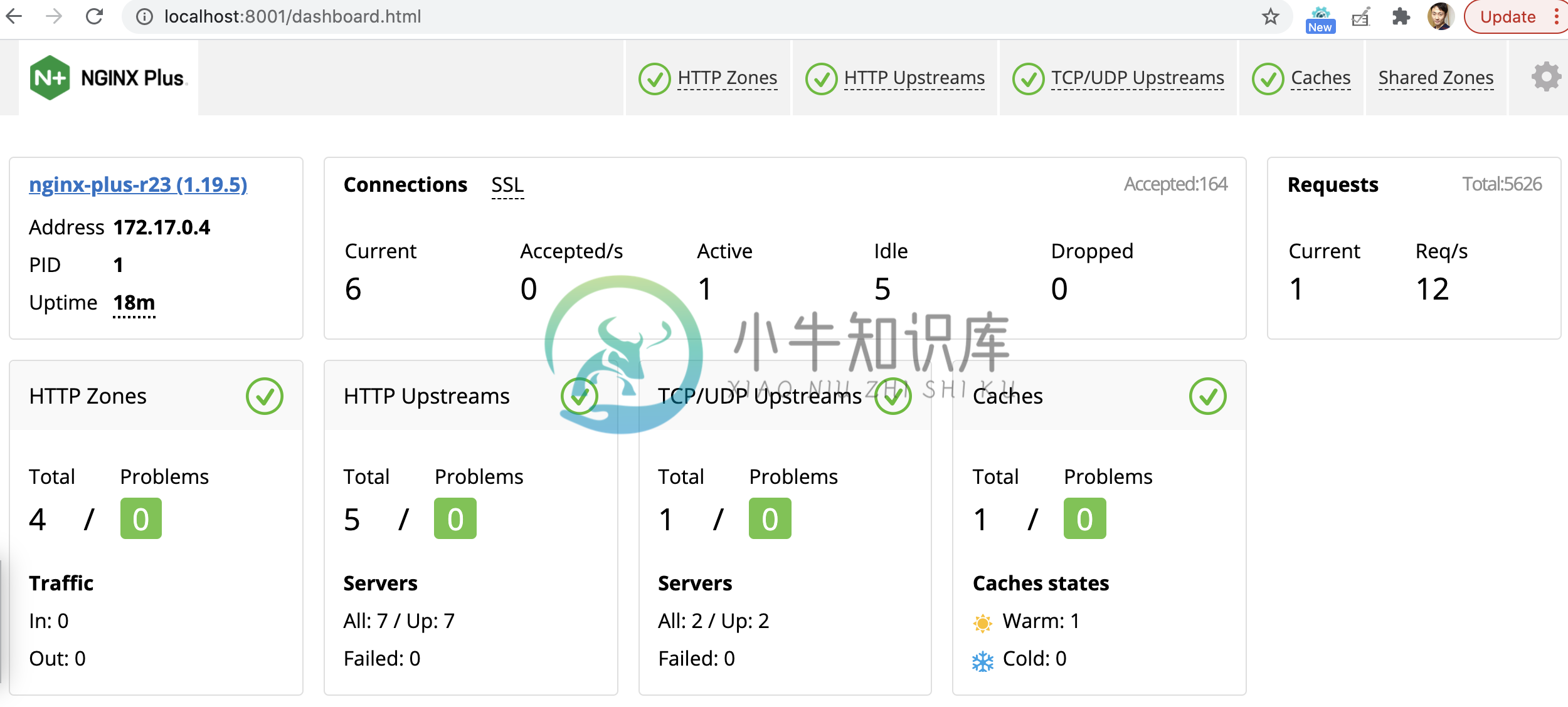Switch to the SSL connections tab
Image resolution: width=1568 pixels, height=707 pixels.
click(507, 186)
